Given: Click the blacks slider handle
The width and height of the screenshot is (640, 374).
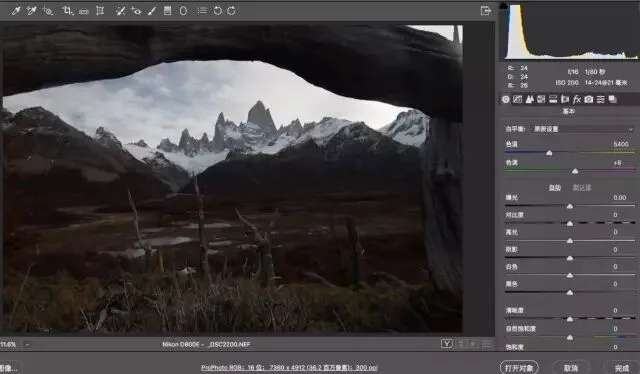Looking at the screenshot, I should [x=570, y=293].
